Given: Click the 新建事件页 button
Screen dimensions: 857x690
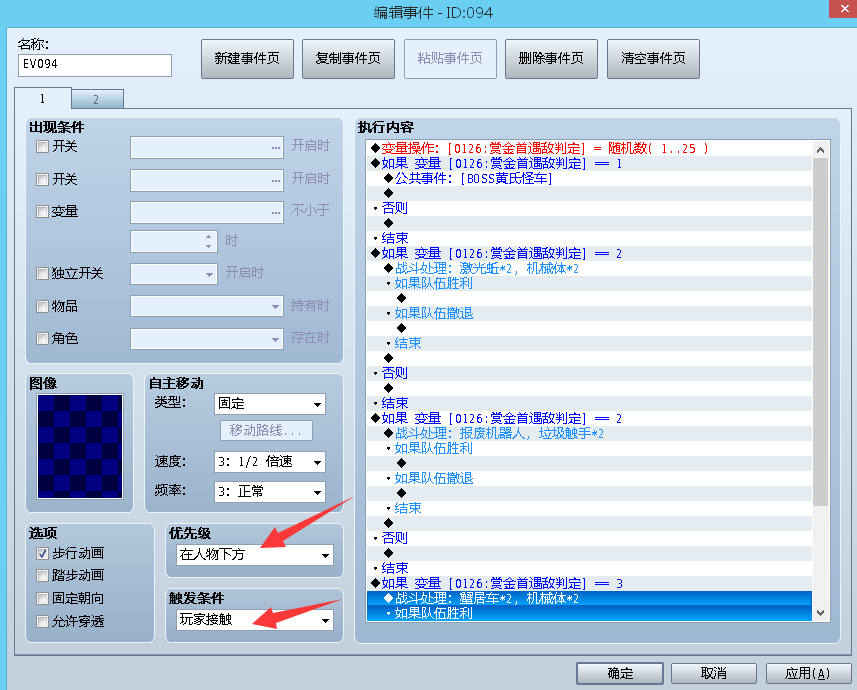Looking at the screenshot, I should (x=247, y=59).
